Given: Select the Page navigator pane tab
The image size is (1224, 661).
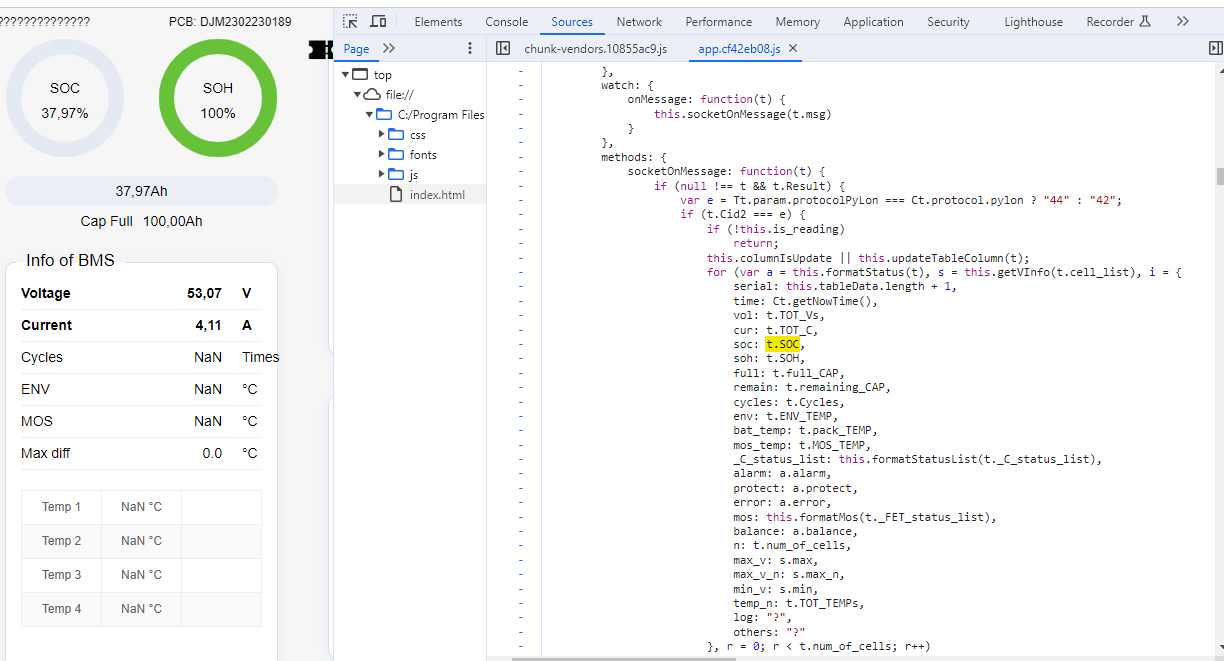Looking at the screenshot, I should 356,48.
